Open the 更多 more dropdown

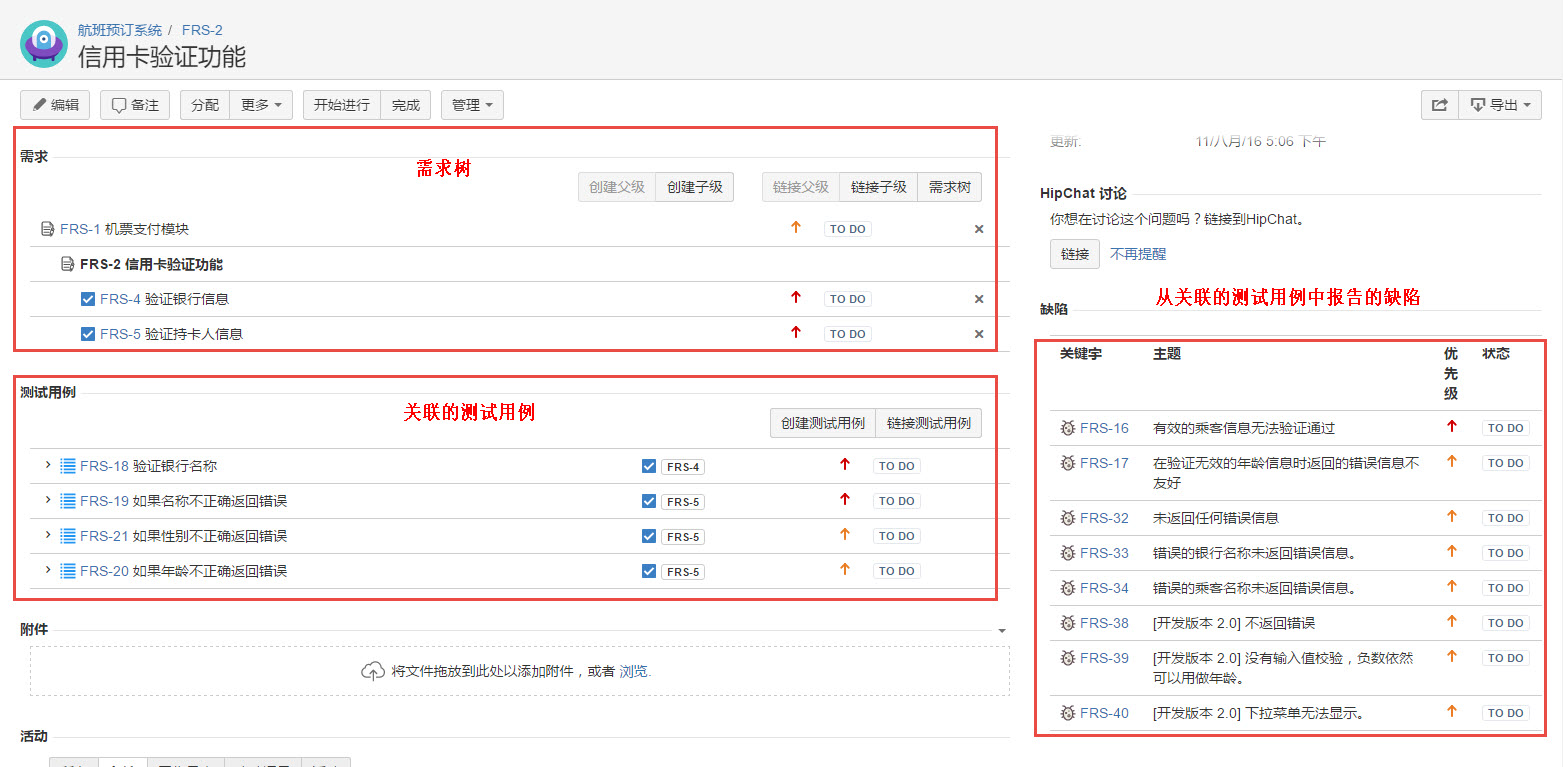tap(261, 105)
